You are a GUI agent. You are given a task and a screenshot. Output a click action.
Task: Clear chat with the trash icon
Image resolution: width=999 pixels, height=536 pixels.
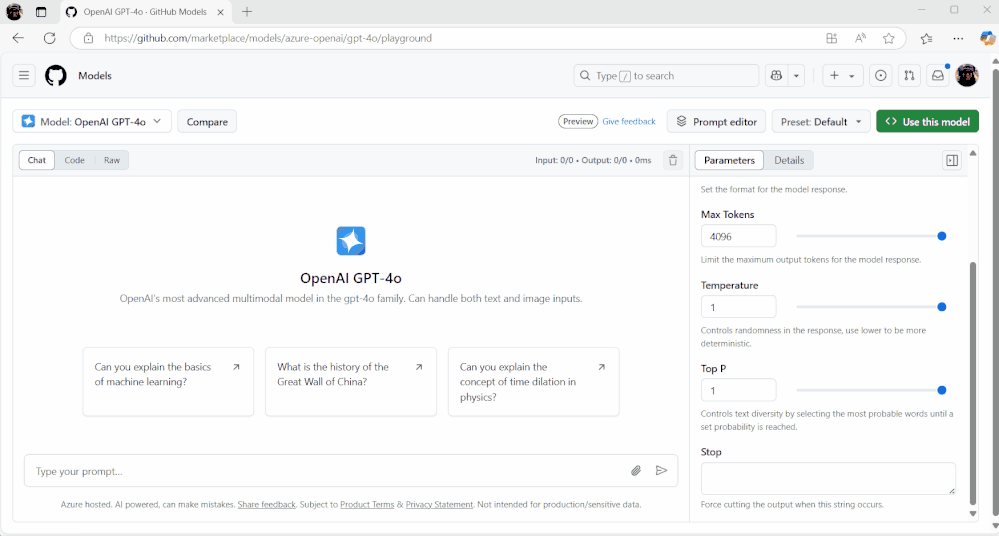coord(673,160)
